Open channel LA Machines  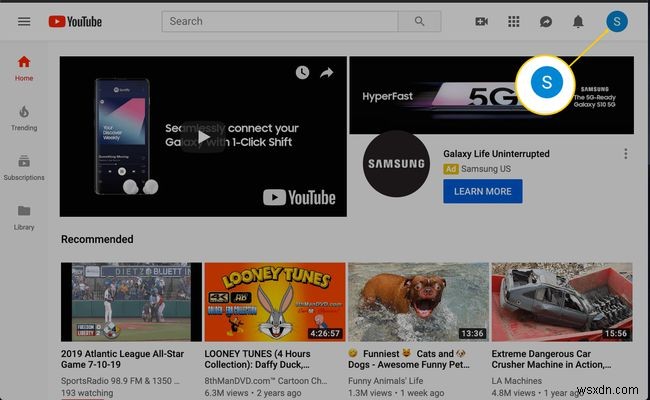click(x=517, y=381)
